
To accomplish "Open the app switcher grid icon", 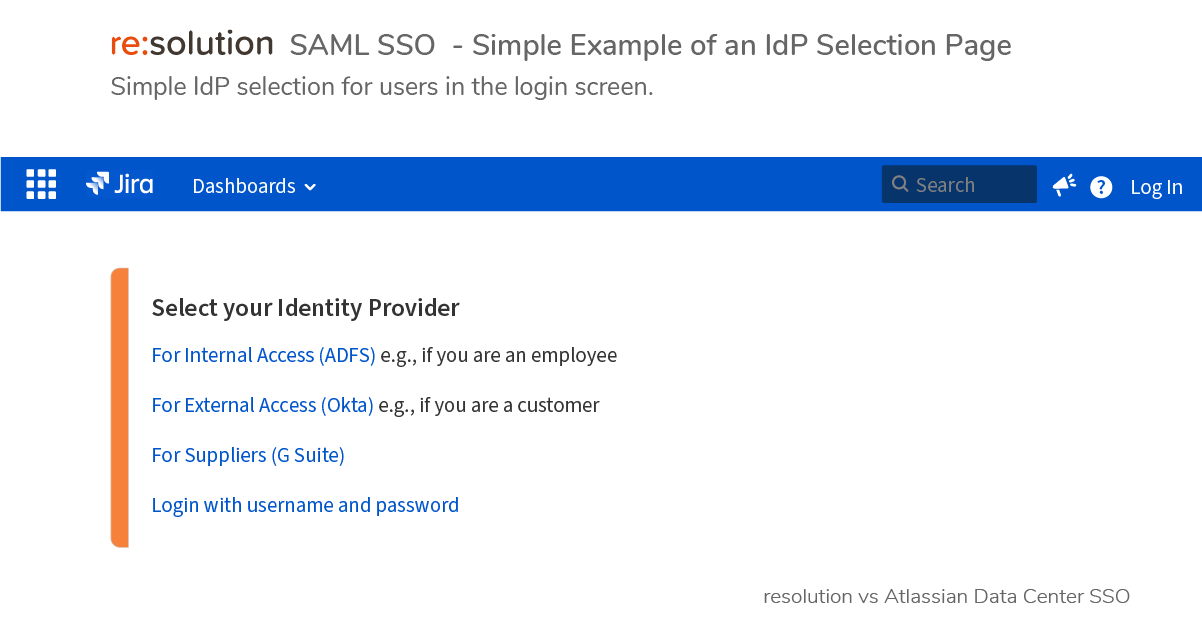I will pos(41,185).
